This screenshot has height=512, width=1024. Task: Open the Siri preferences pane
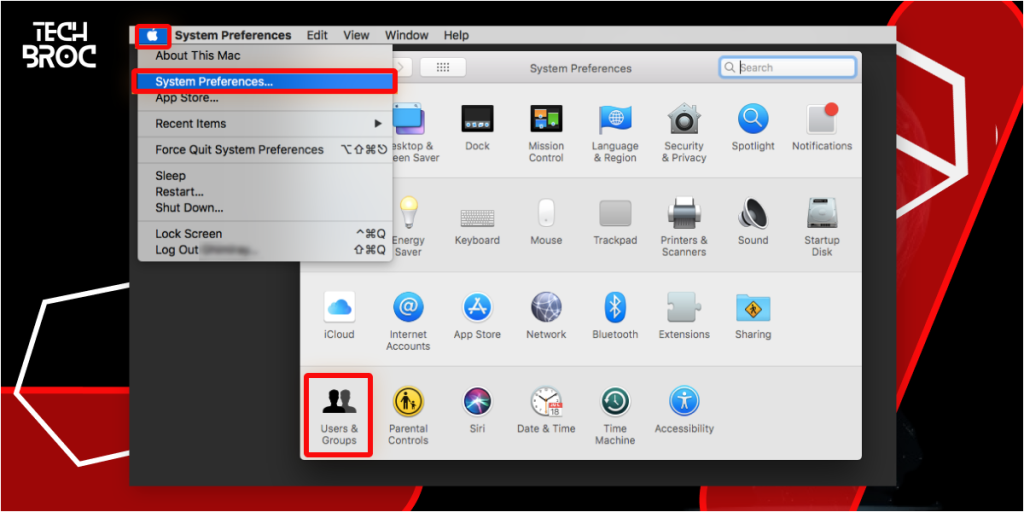coord(477,410)
